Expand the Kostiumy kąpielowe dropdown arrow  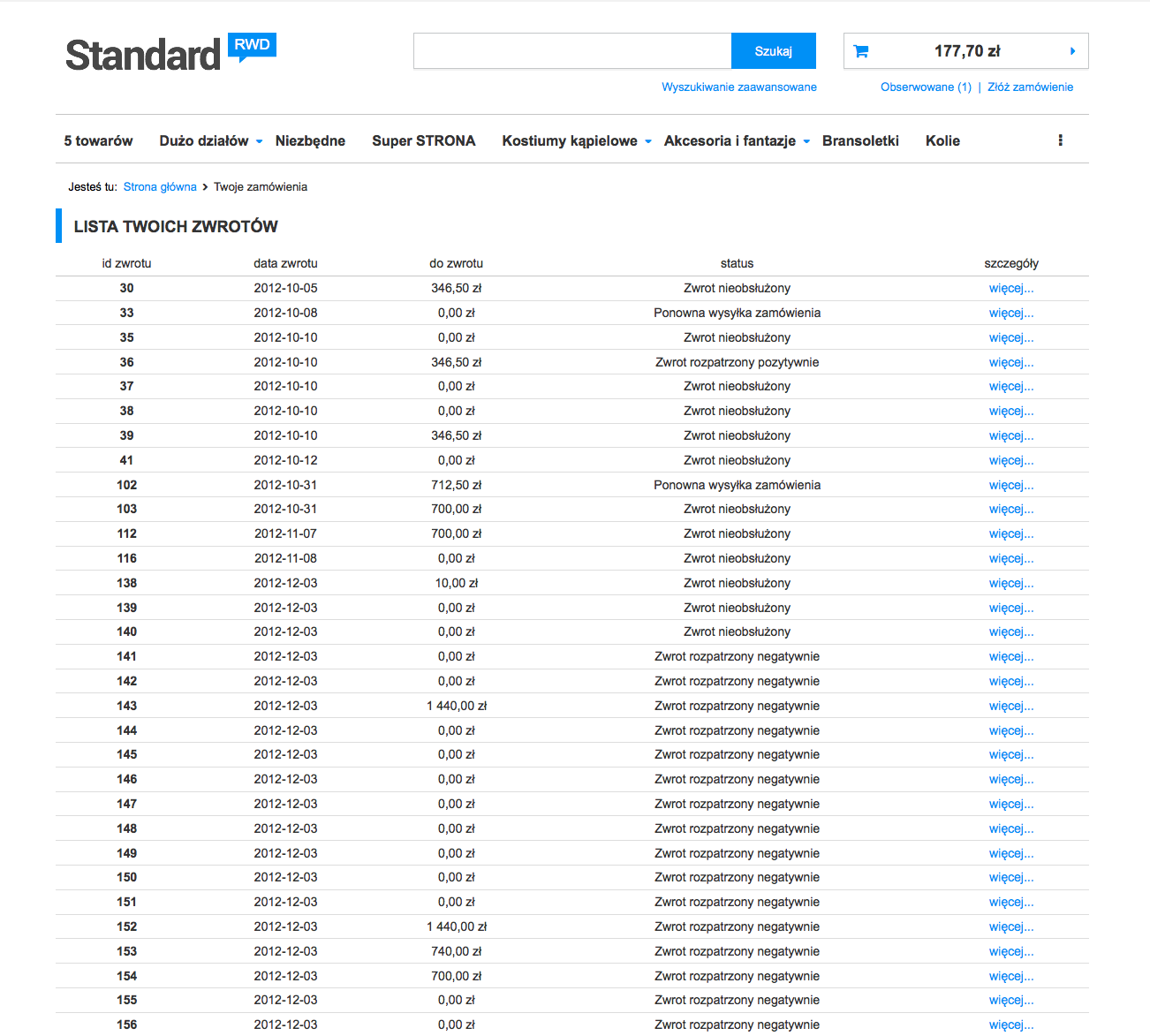pyautogui.click(x=648, y=141)
